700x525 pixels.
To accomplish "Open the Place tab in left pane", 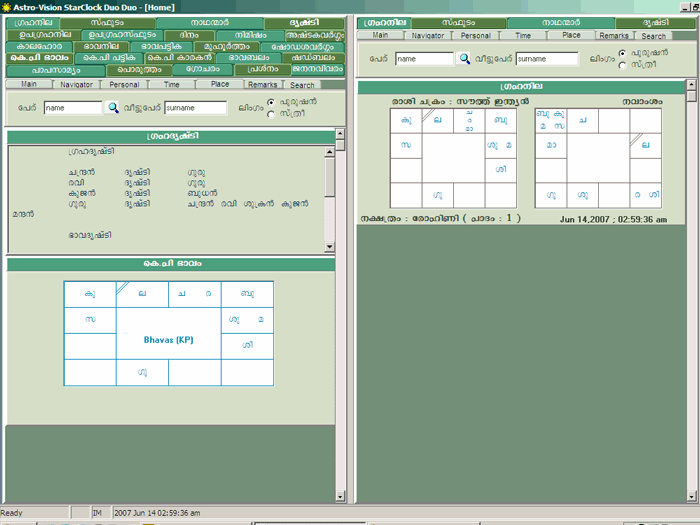I will (x=220, y=84).
